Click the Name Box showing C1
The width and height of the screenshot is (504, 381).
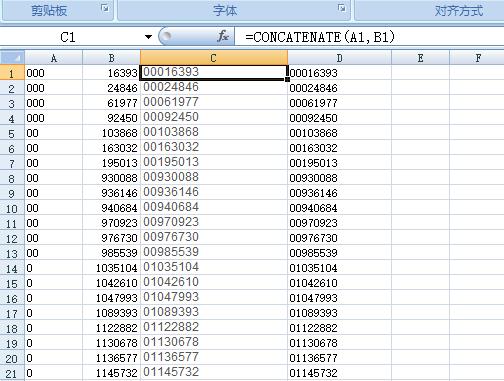[68, 37]
